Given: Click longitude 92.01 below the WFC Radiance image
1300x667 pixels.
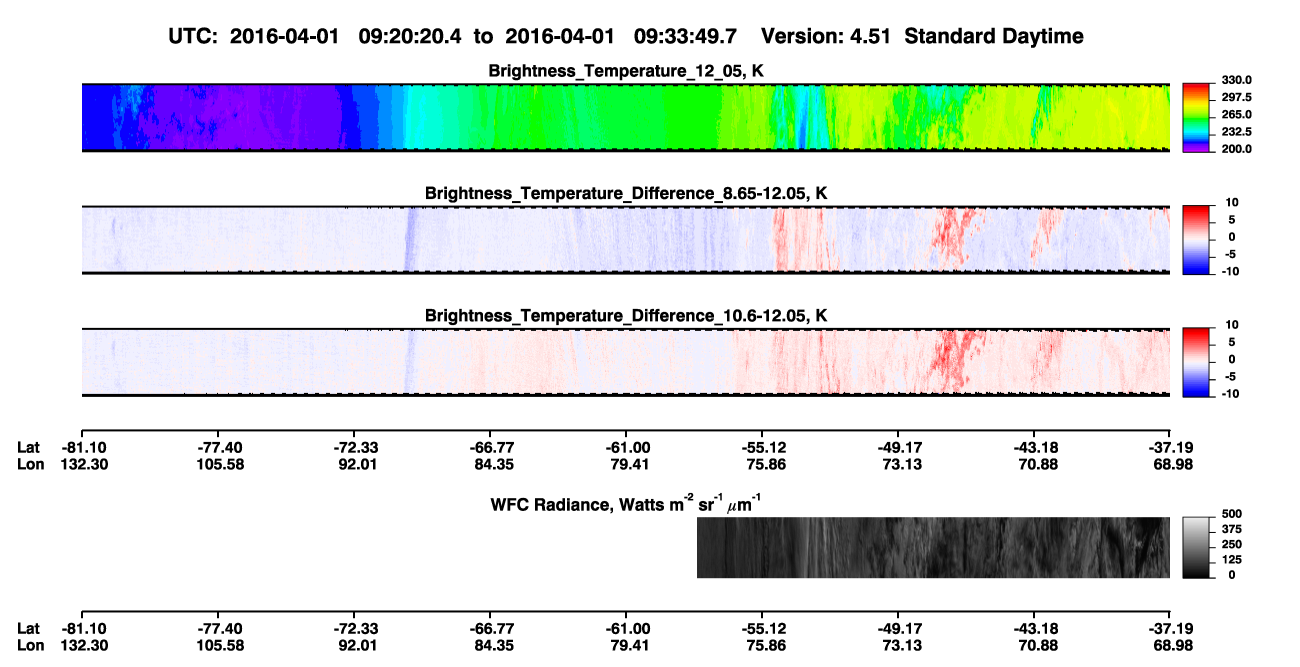Looking at the screenshot, I should tap(354, 646).
